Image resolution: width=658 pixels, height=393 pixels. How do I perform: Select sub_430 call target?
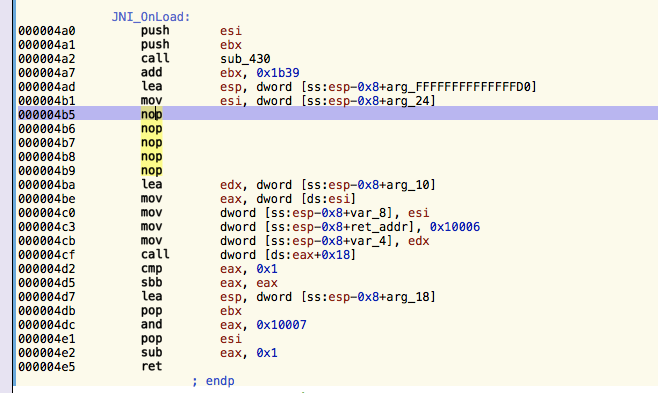(245, 59)
